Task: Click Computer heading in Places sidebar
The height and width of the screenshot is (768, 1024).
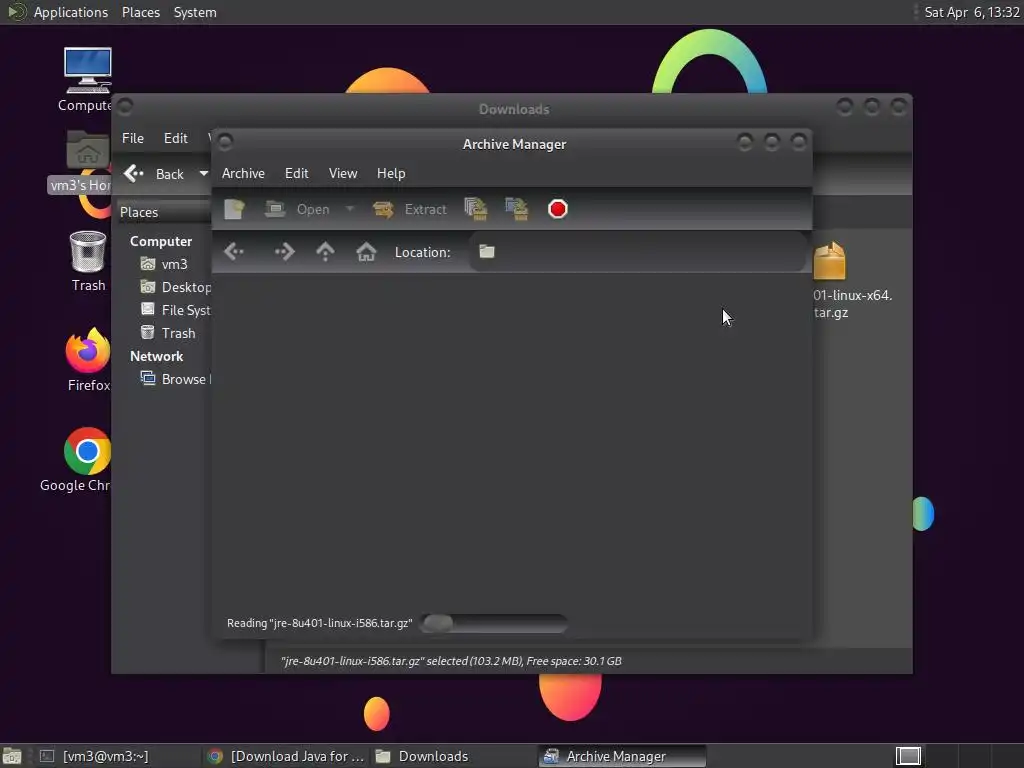Action: click(161, 241)
